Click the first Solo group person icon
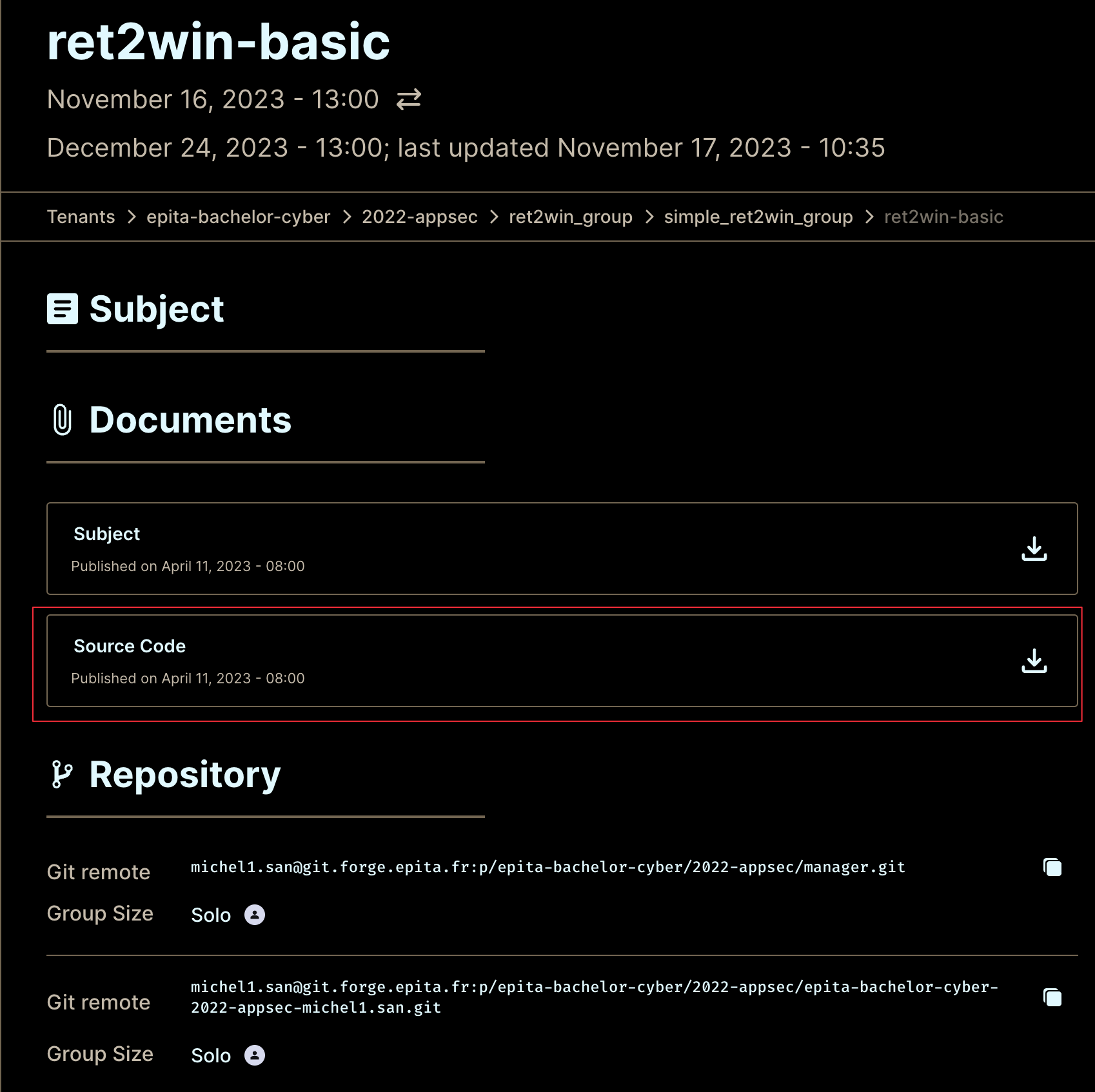1095x1092 pixels. [x=255, y=915]
